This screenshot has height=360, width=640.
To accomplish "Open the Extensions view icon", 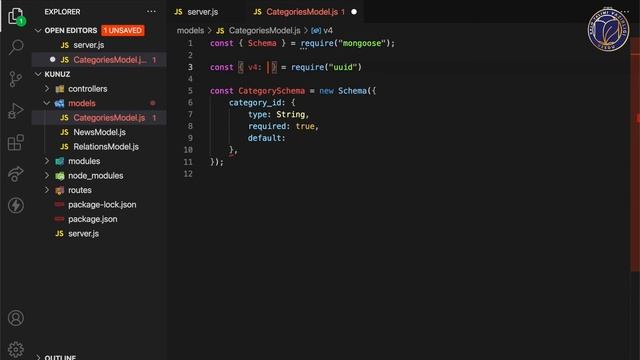I will pyautogui.click(x=16, y=142).
